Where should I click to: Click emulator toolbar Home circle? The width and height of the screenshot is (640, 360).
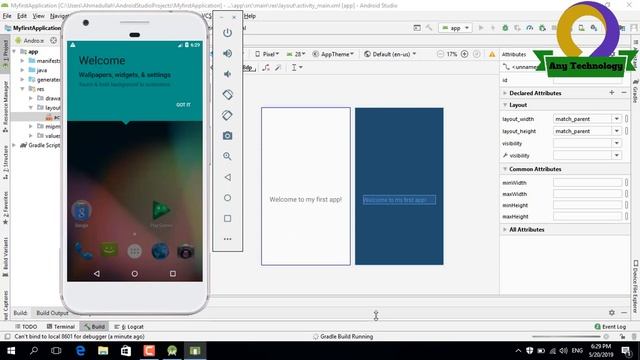pyautogui.click(x=227, y=198)
